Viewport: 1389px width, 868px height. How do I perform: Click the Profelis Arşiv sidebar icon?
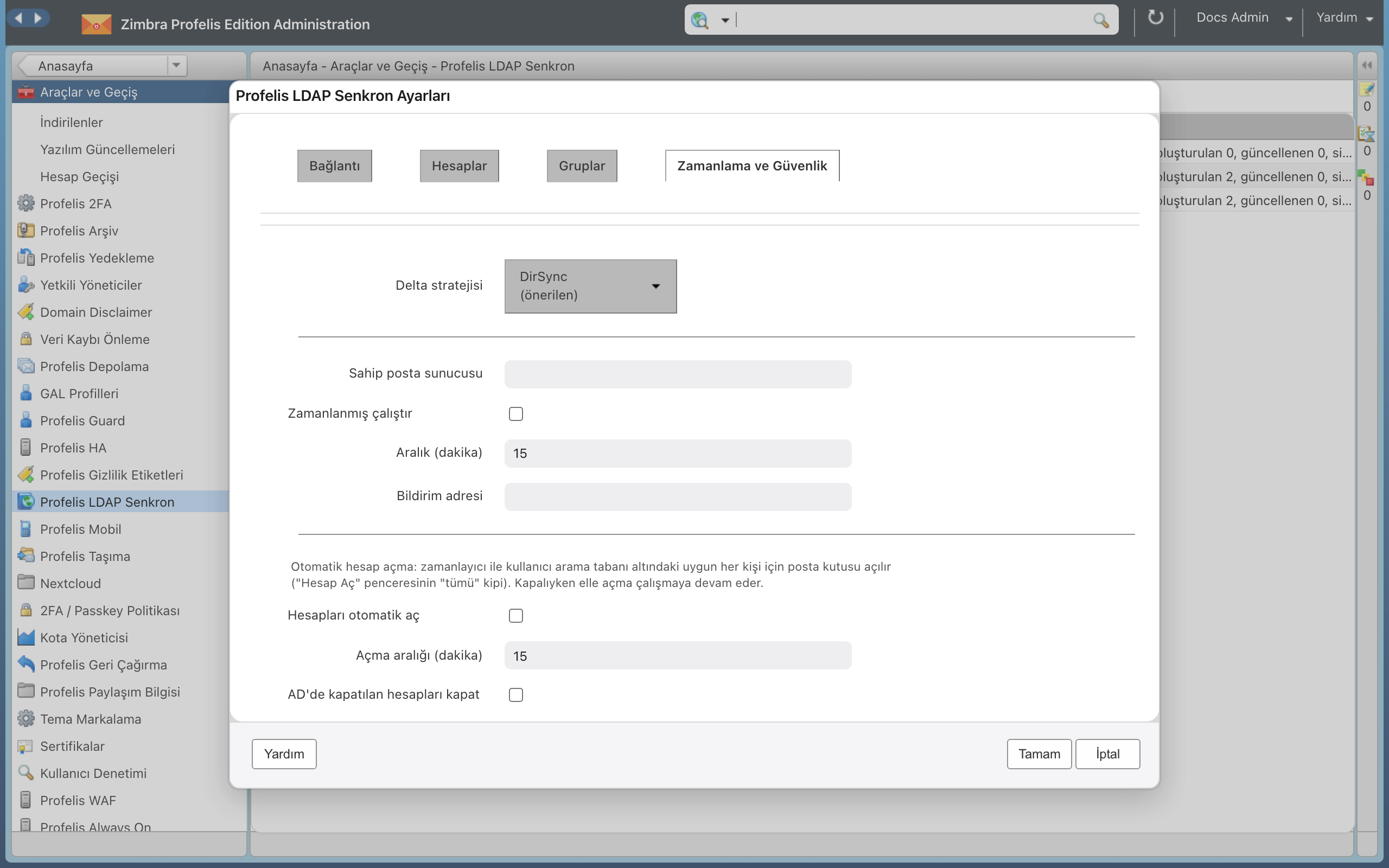point(26,230)
